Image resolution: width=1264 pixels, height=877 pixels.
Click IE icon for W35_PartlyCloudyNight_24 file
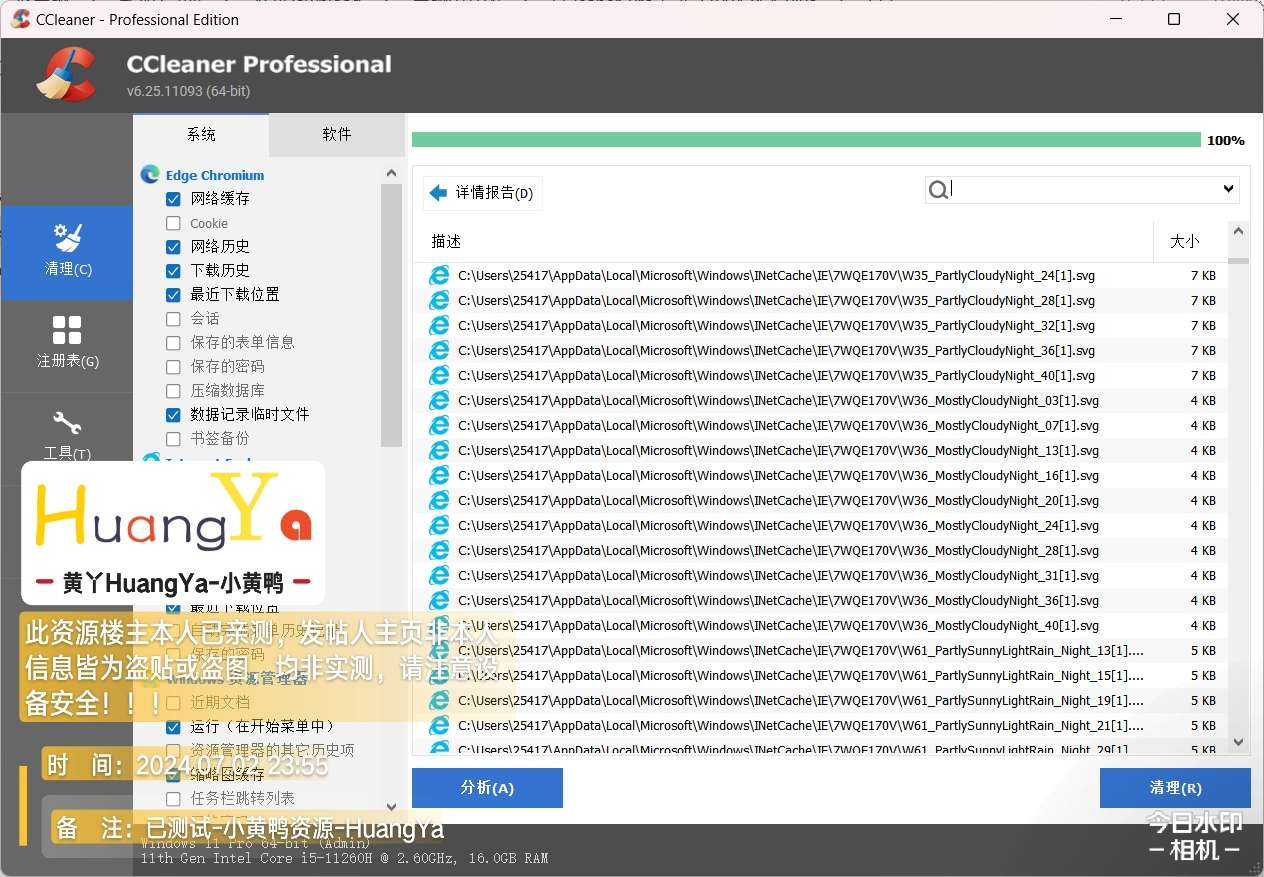[439, 276]
